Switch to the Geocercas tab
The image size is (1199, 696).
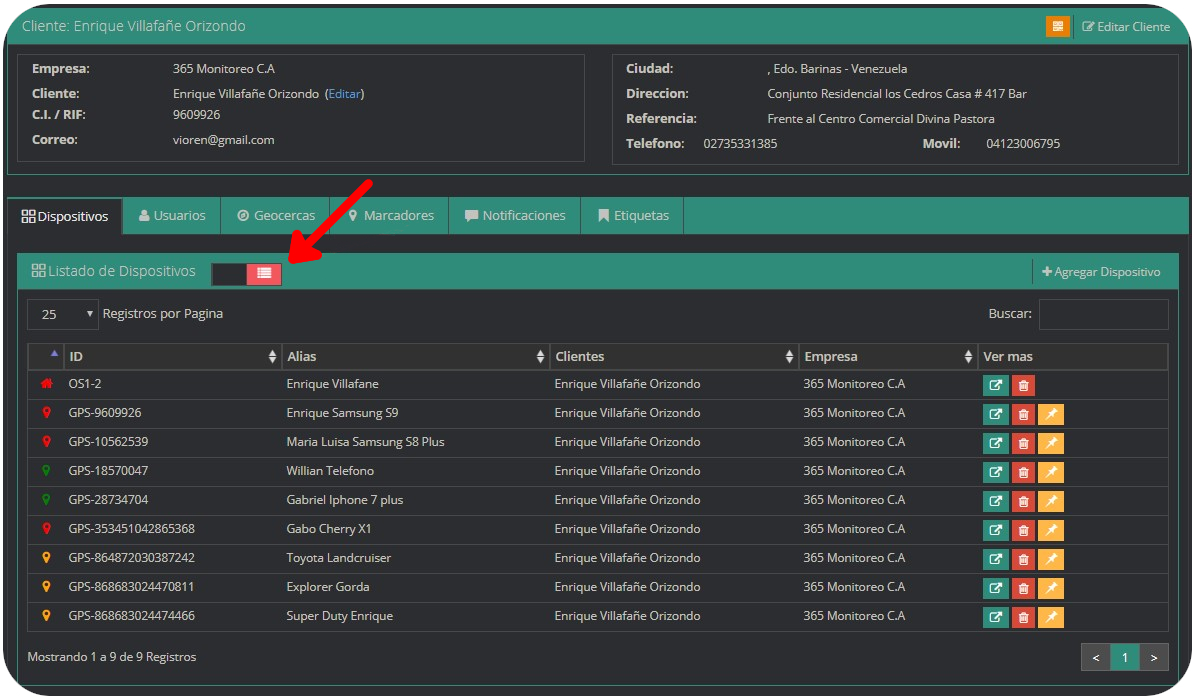(276, 216)
